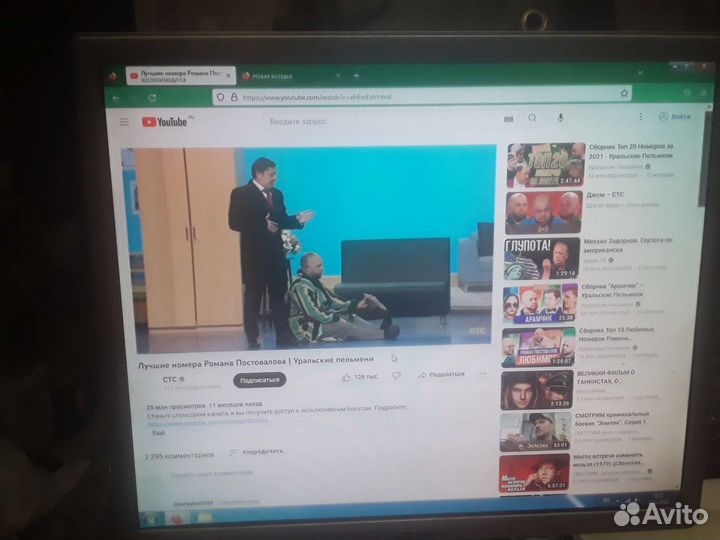
Task: Expand description with Ещё link
Action: [158, 433]
